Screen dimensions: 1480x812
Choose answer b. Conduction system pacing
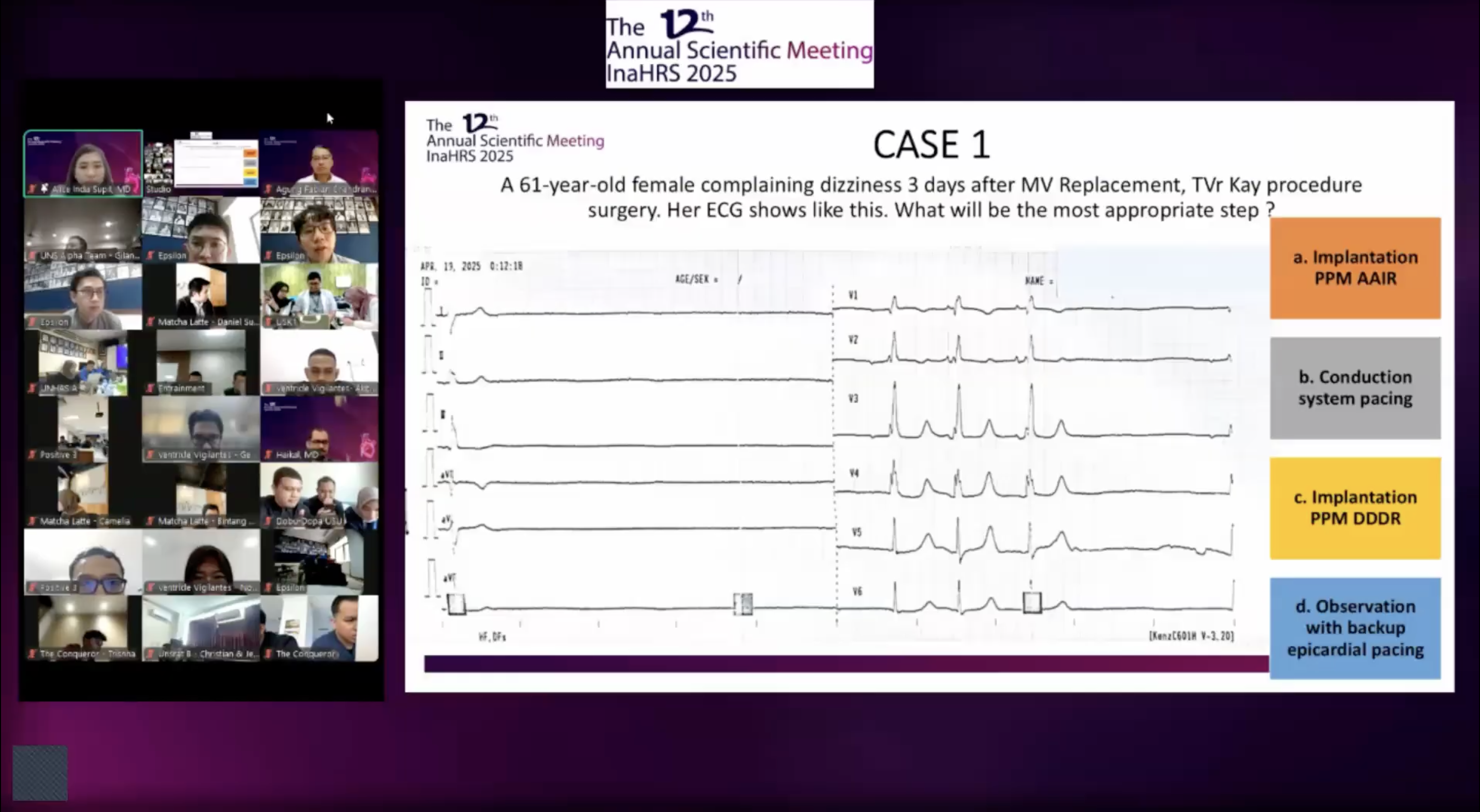click(x=1355, y=388)
